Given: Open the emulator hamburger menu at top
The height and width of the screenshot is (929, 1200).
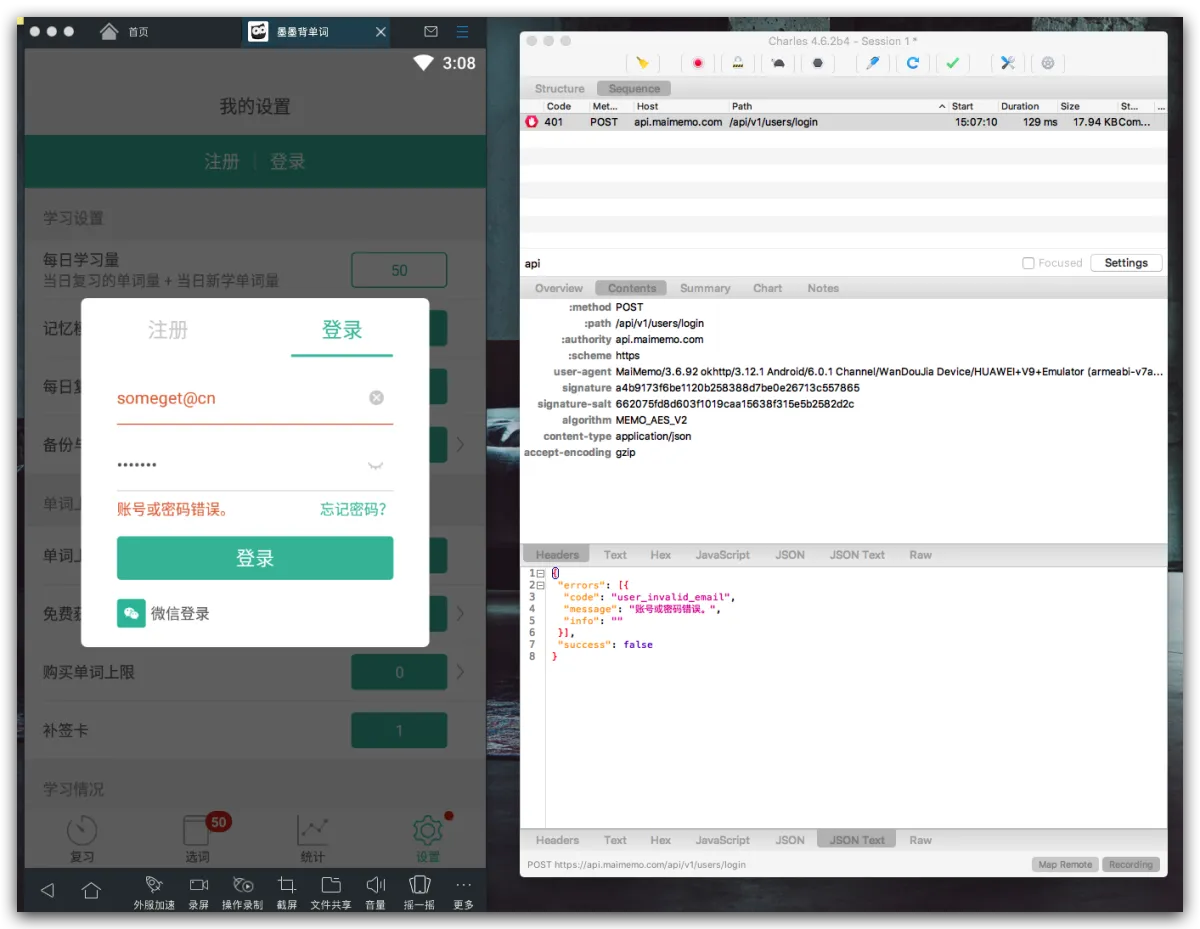Looking at the screenshot, I should [462, 32].
